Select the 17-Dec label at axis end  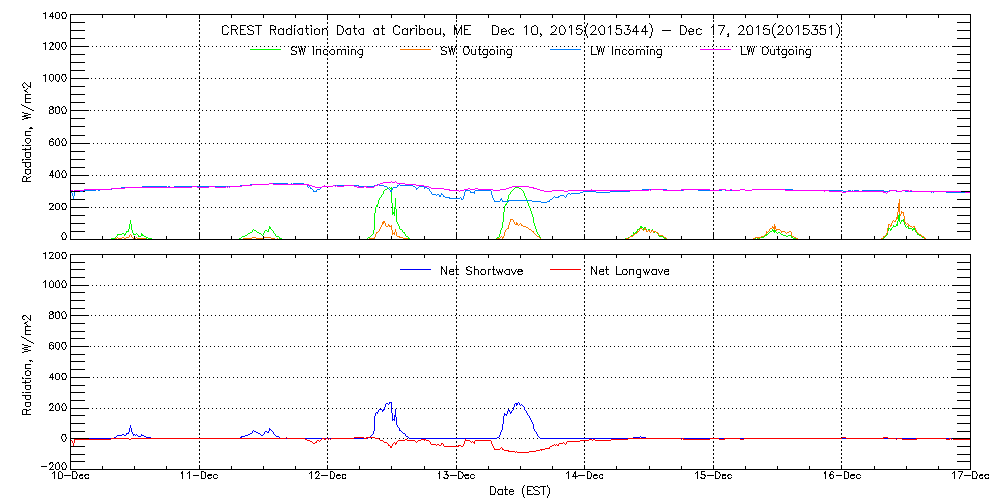click(x=968, y=477)
